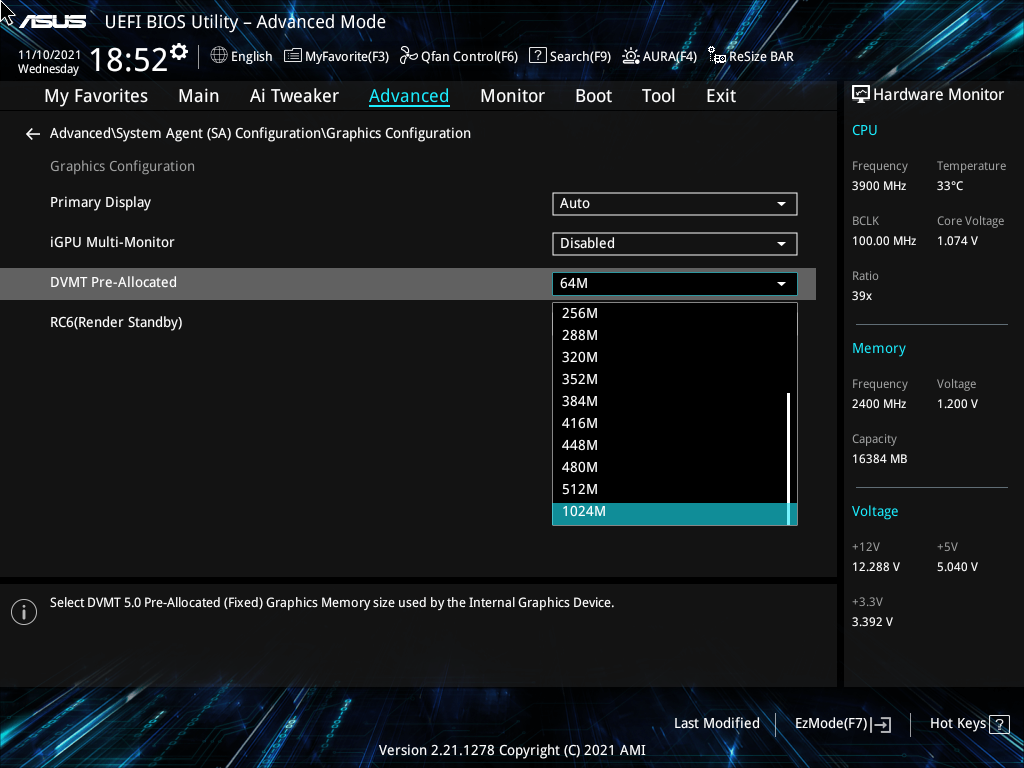Click the memory voltage 1.200 V
The height and width of the screenshot is (768, 1024).
[x=957, y=404]
